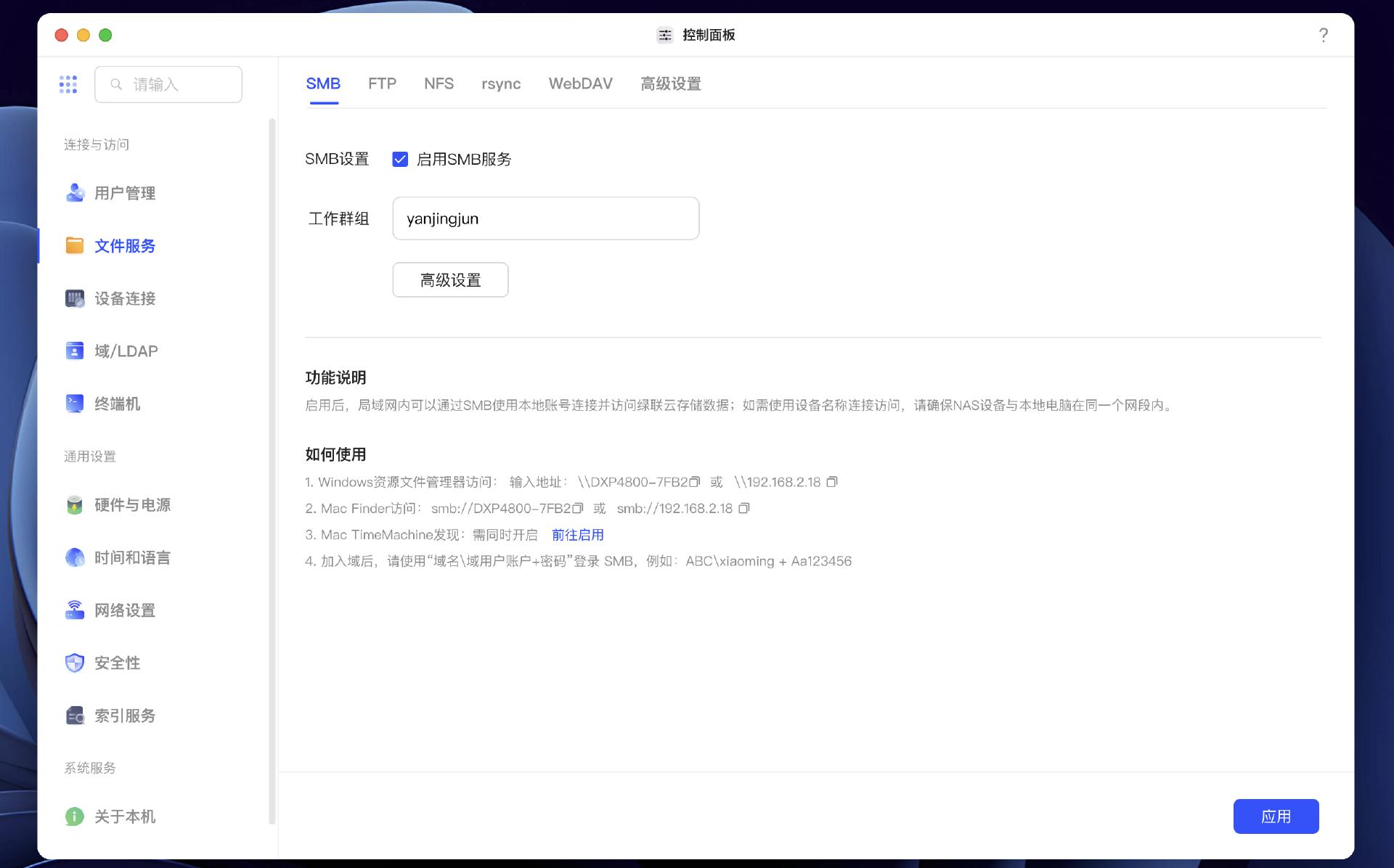Click the 应用 apply button
This screenshot has height=868, width=1394.
(x=1276, y=816)
